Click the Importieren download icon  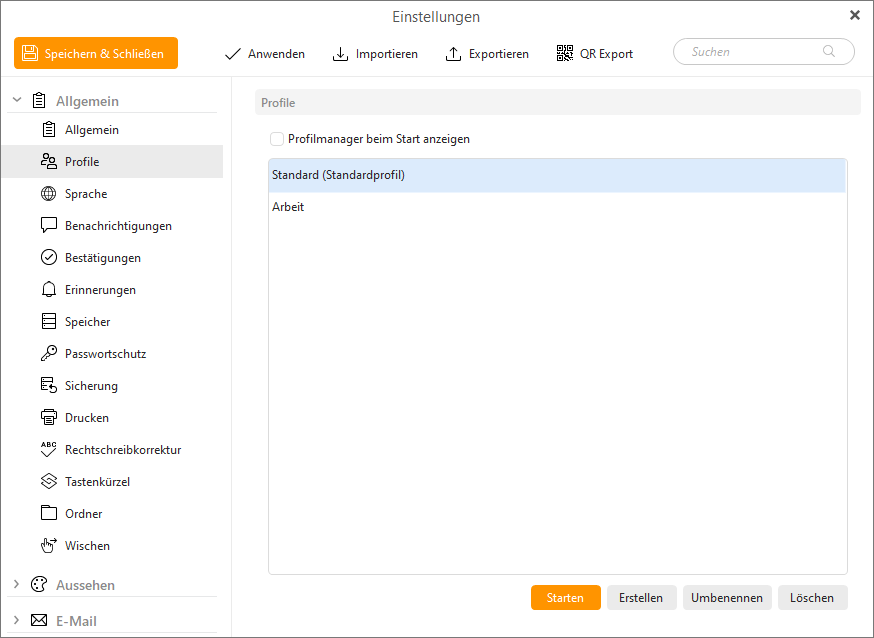[340, 54]
